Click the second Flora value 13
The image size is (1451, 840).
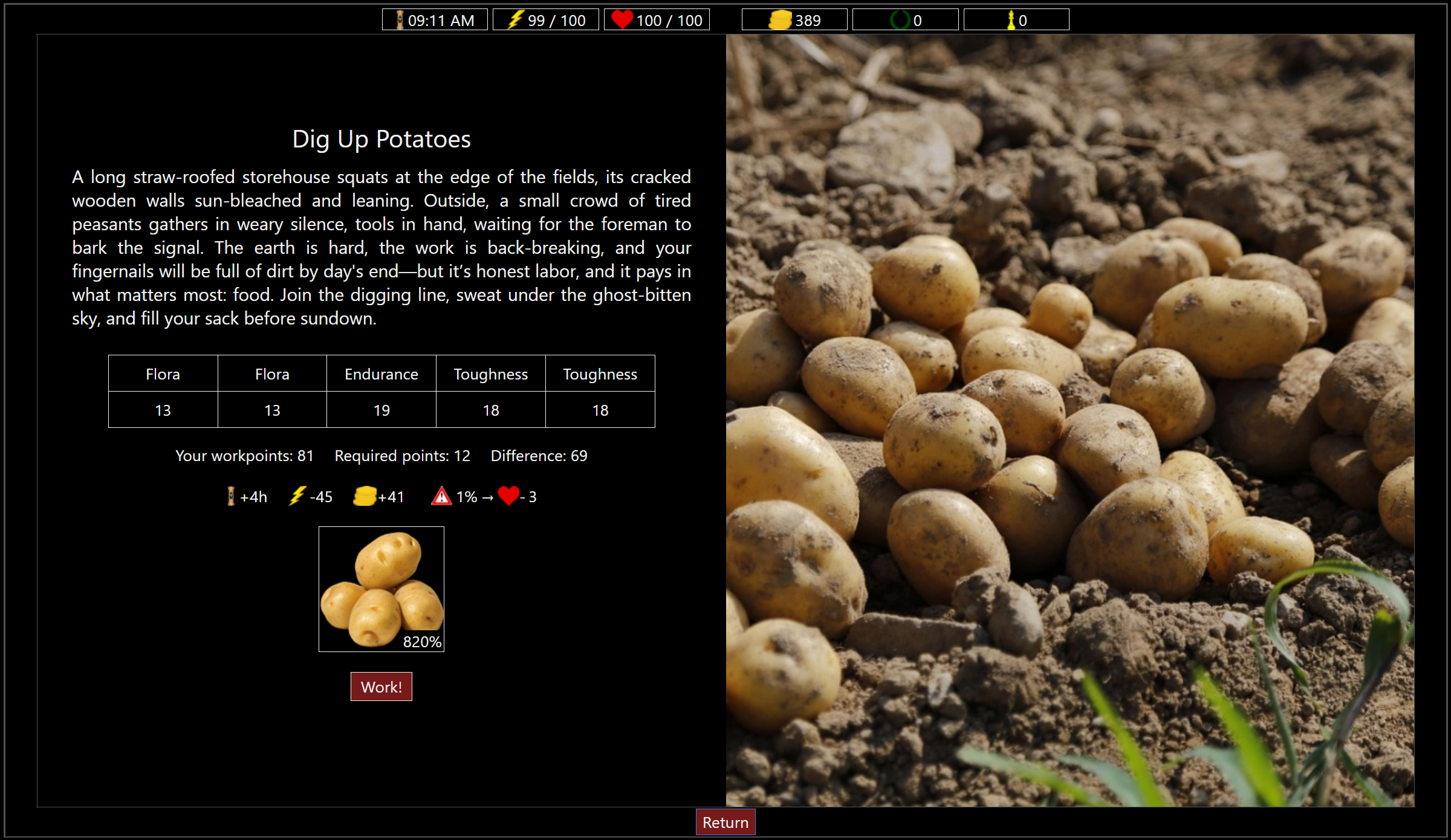click(x=272, y=410)
